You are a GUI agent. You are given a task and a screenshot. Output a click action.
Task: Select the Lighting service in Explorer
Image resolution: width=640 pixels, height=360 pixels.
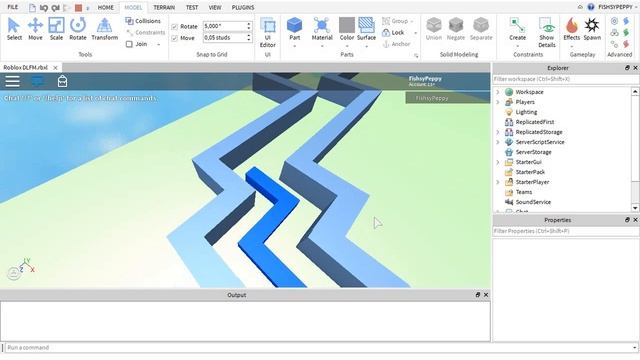(526, 112)
